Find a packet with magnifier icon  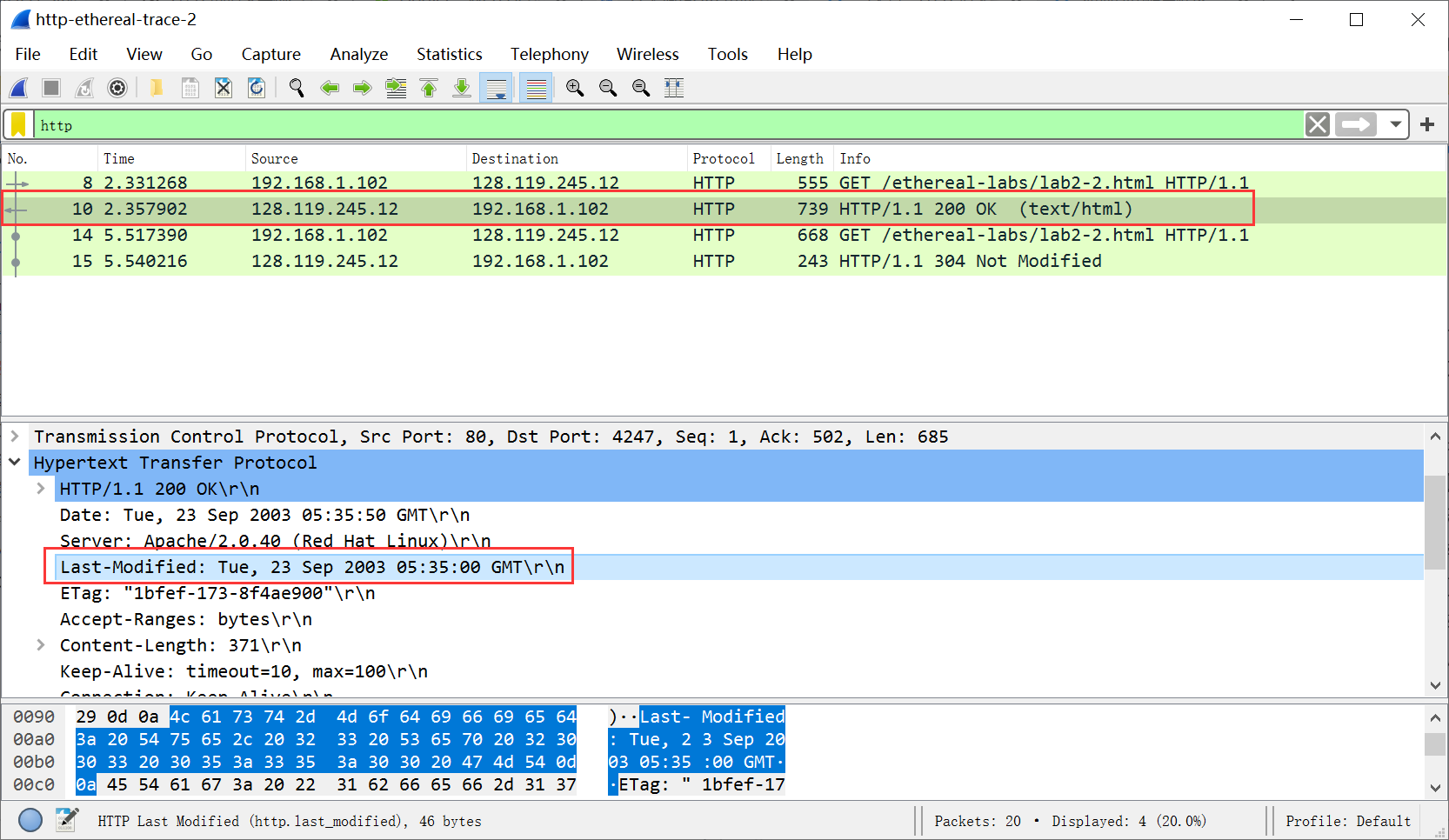pos(297,88)
